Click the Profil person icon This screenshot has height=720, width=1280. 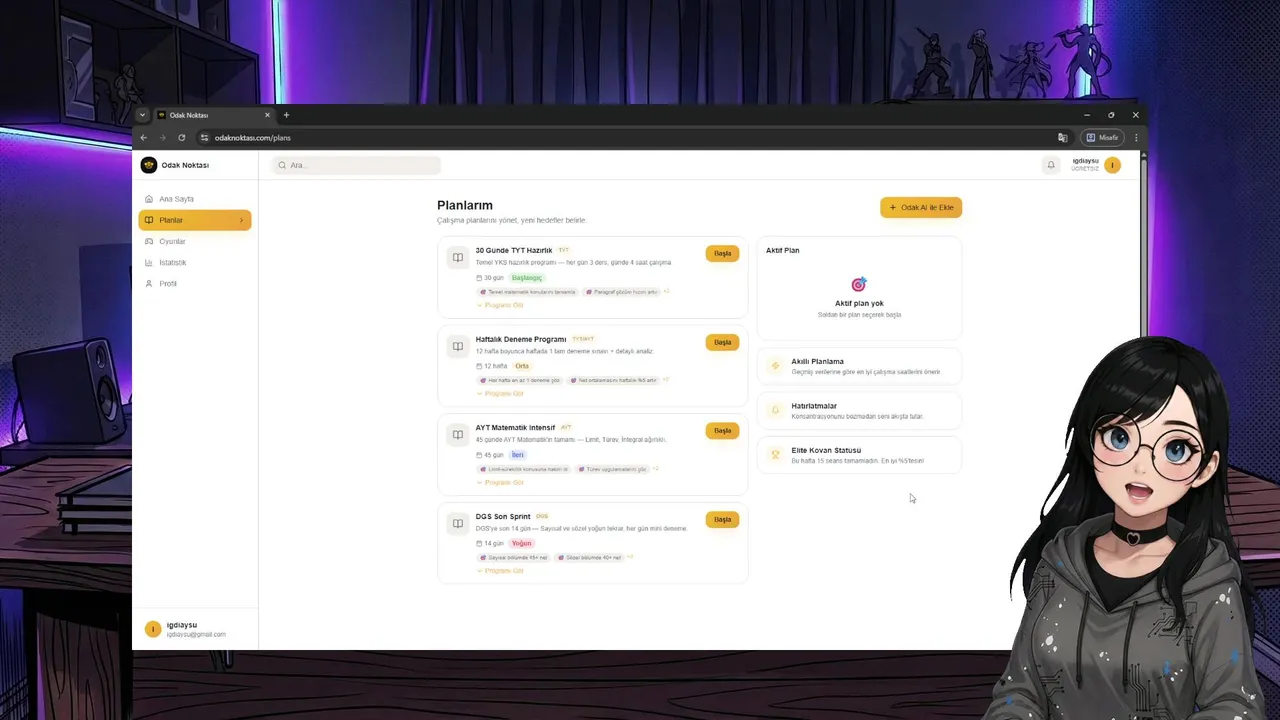click(149, 284)
